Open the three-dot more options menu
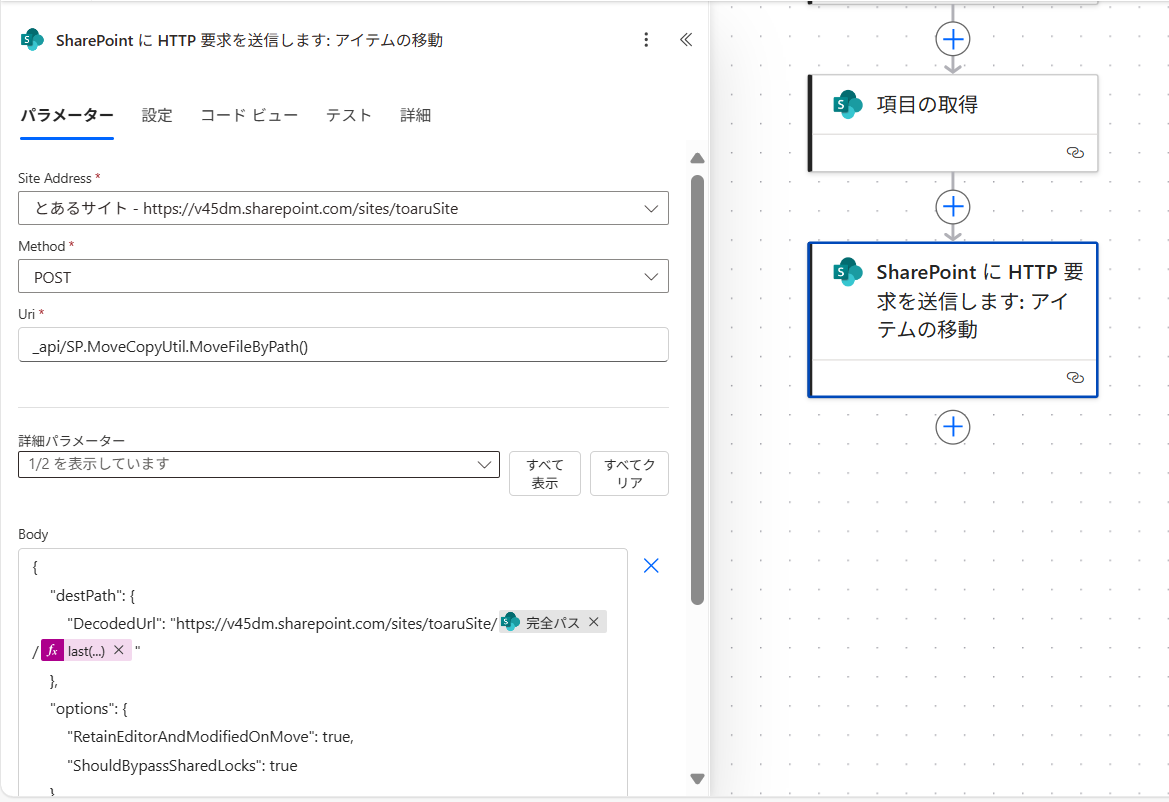1169x802 pixels. tap(646, 40)
